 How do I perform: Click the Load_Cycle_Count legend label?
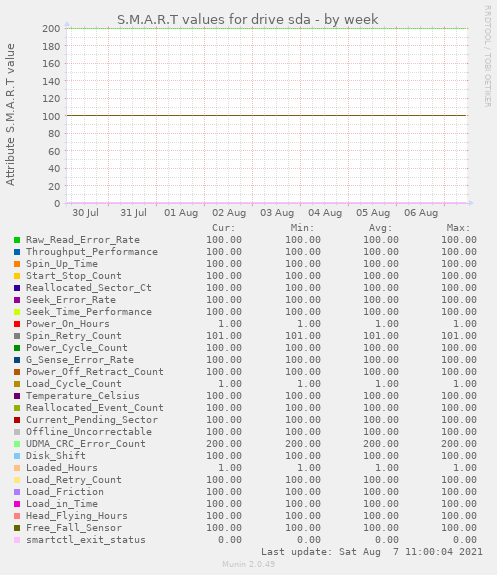click(x=73, y=384)
